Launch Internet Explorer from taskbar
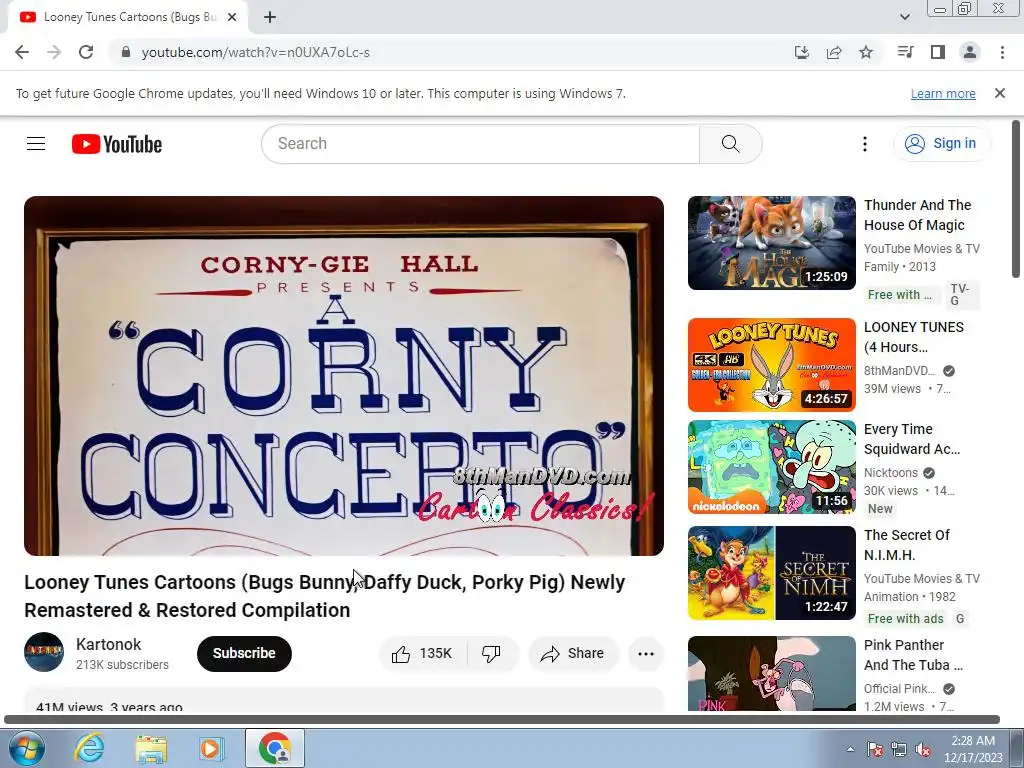 tap(89, 748)
